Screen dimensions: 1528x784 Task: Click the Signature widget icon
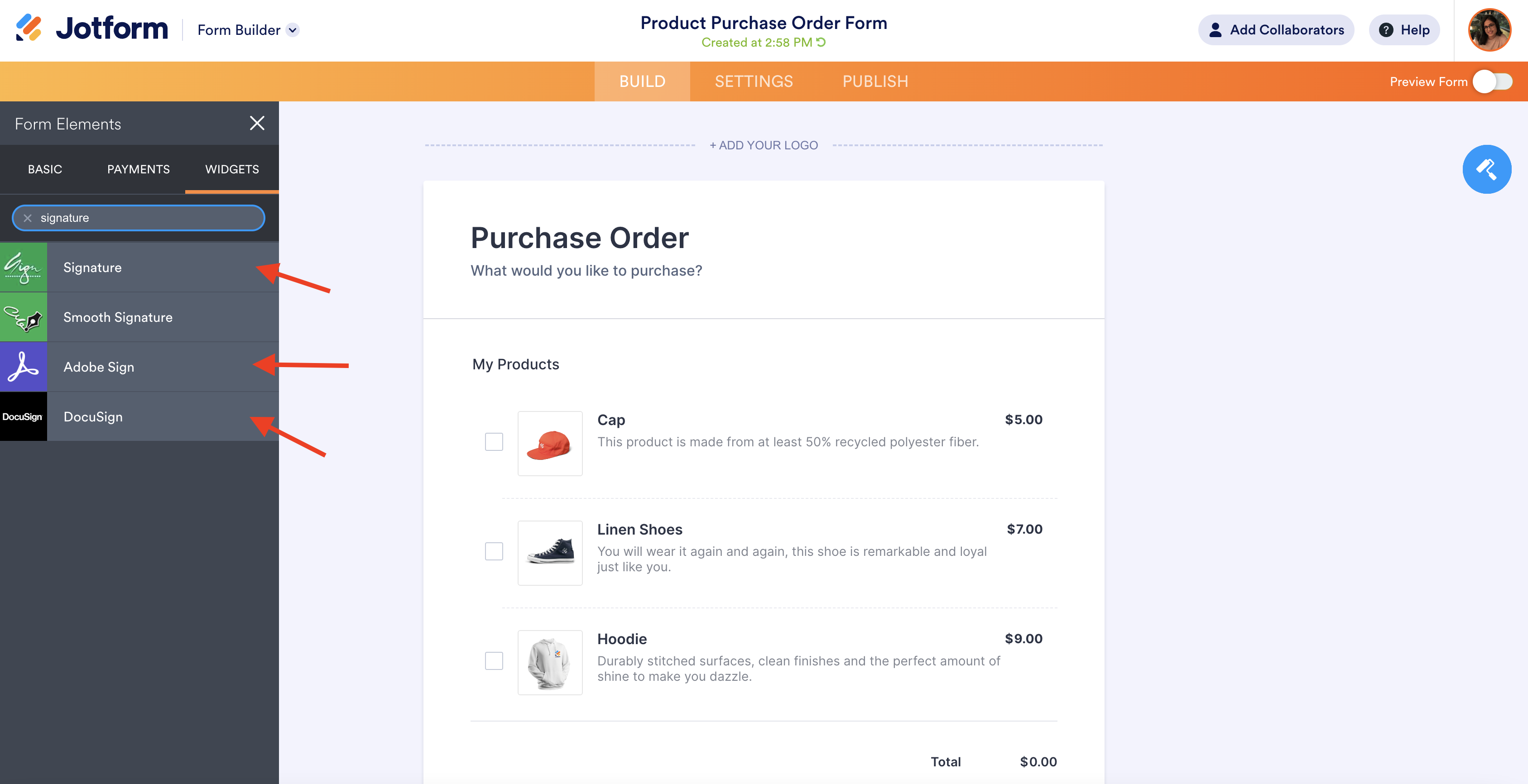[24, 268]
